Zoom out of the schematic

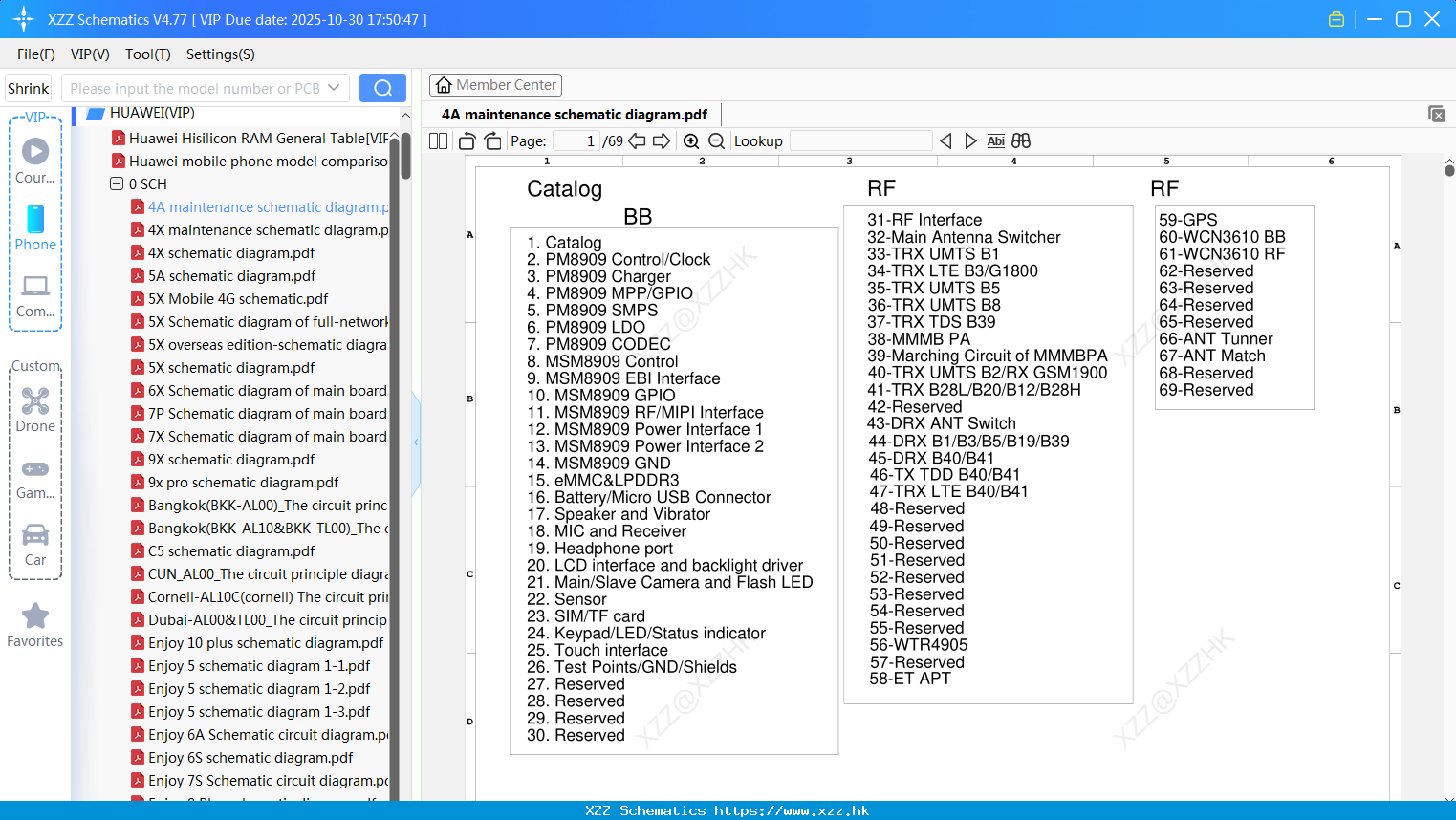[716, 141]
